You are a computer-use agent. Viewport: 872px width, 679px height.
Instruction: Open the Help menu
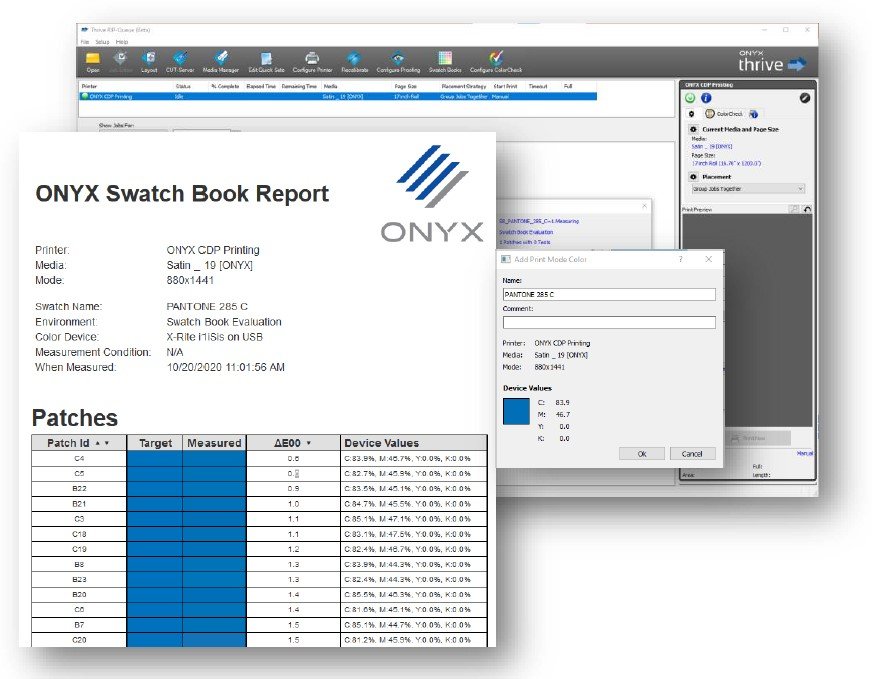coord(122,42)
